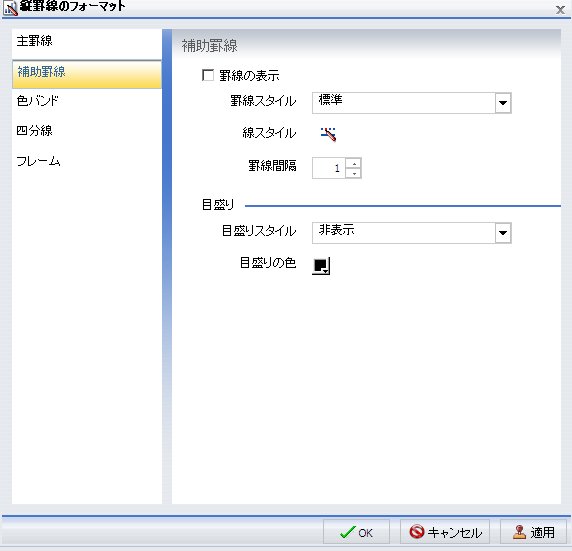The width and height of the screenshot is (572, 551).
Task: Close the 縦罫線のフォーマット dialog
Action: pyautogui.click(x=560, y=9)
